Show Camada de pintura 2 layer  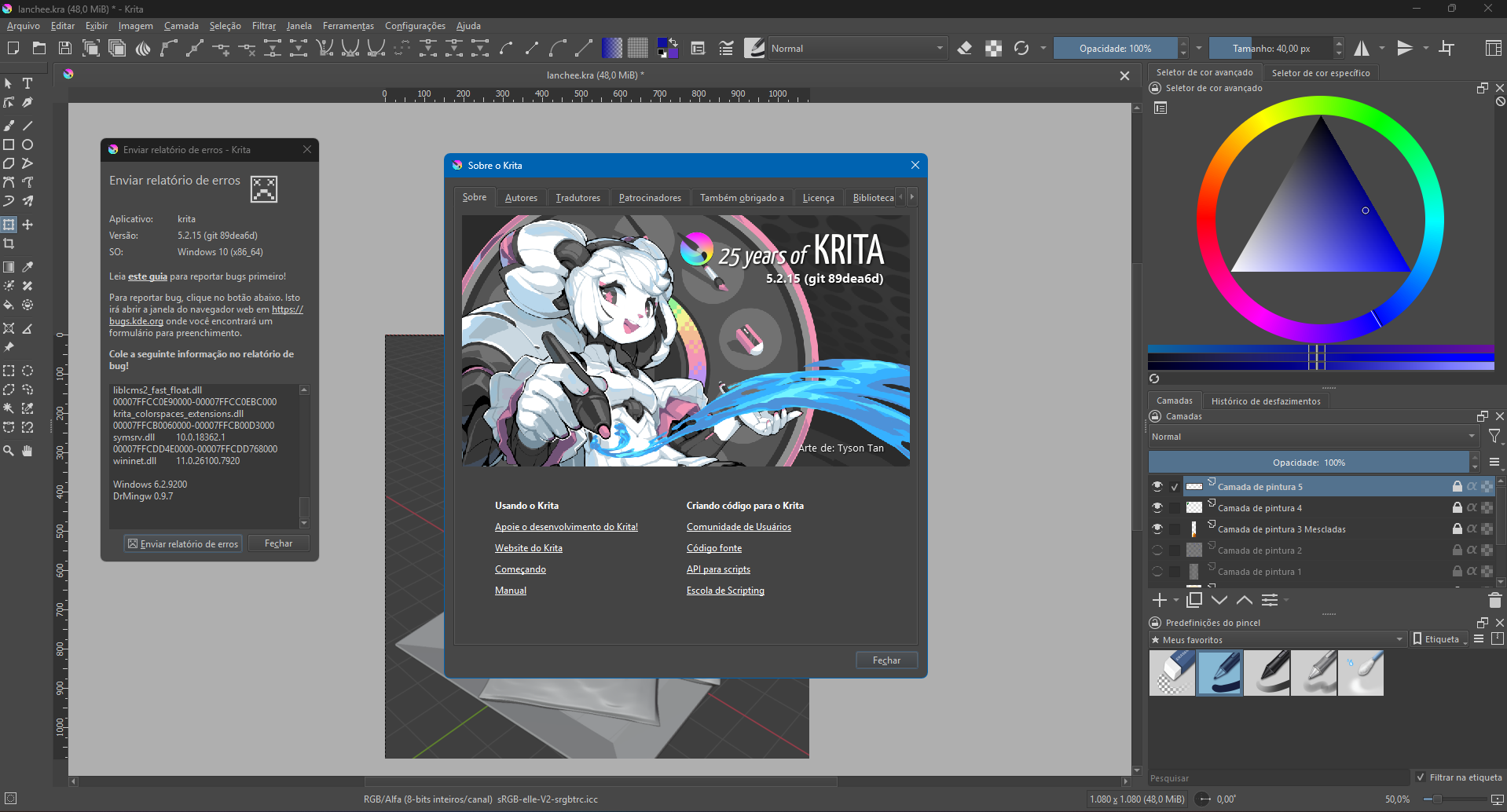click(1157, 550)
